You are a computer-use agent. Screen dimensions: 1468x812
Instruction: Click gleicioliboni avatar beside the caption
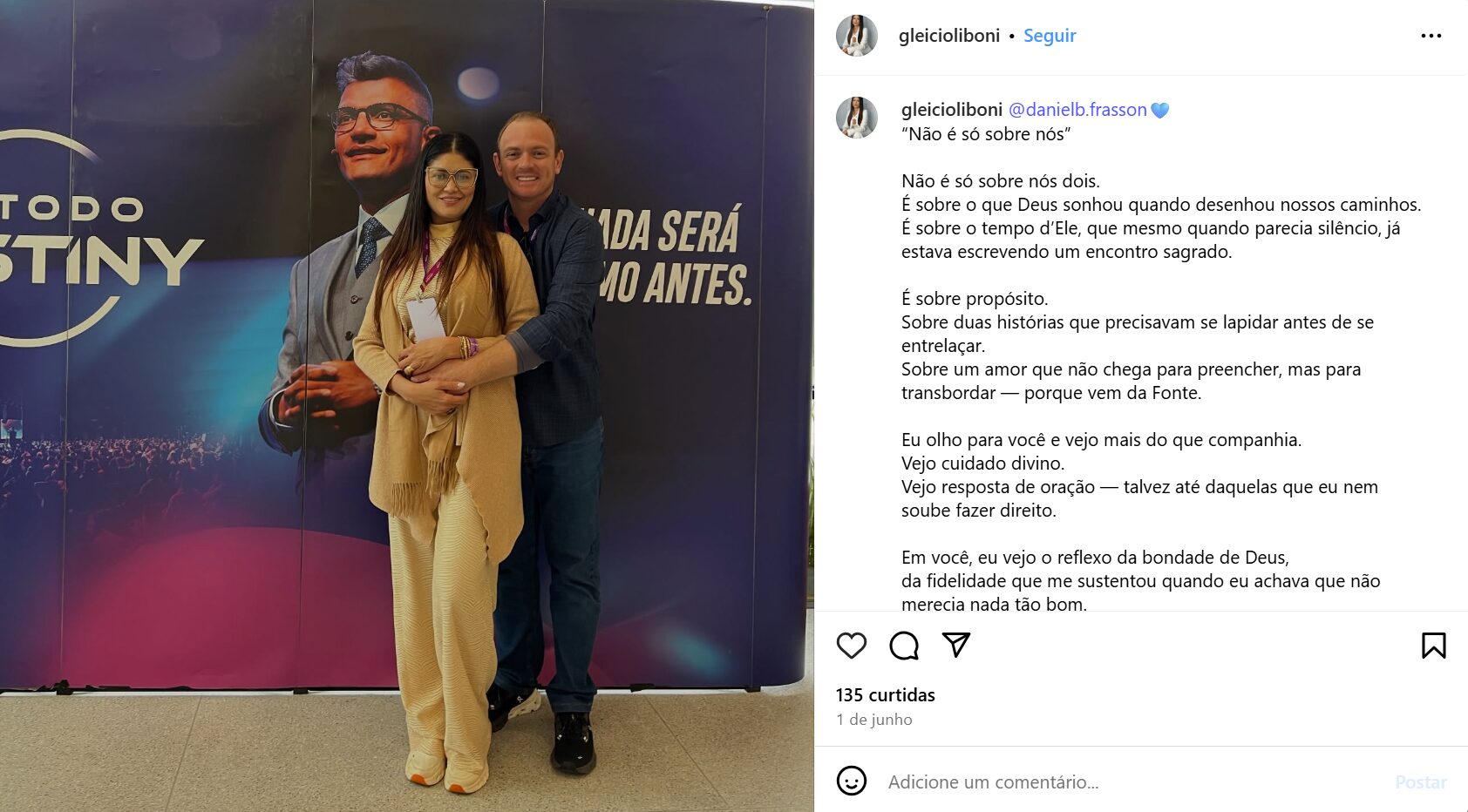(857, 118)
